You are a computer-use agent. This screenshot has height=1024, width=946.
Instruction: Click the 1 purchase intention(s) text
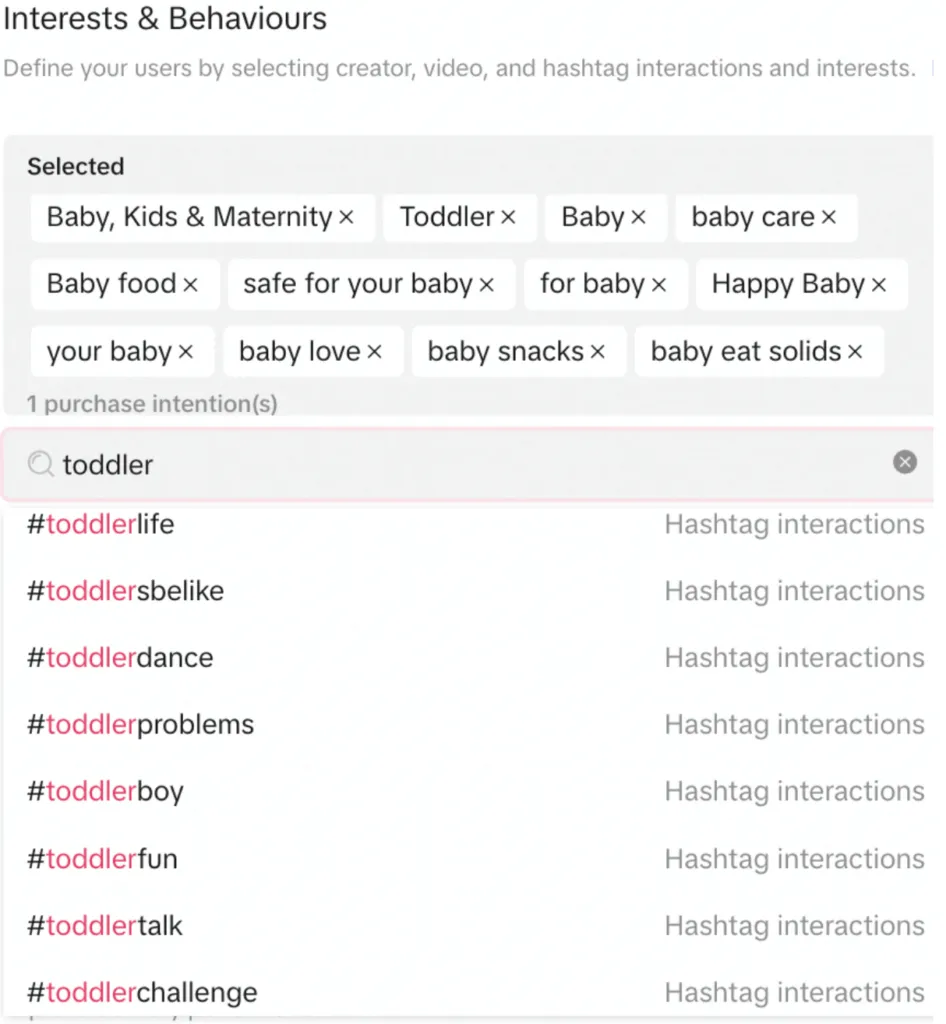click(152, 404)
